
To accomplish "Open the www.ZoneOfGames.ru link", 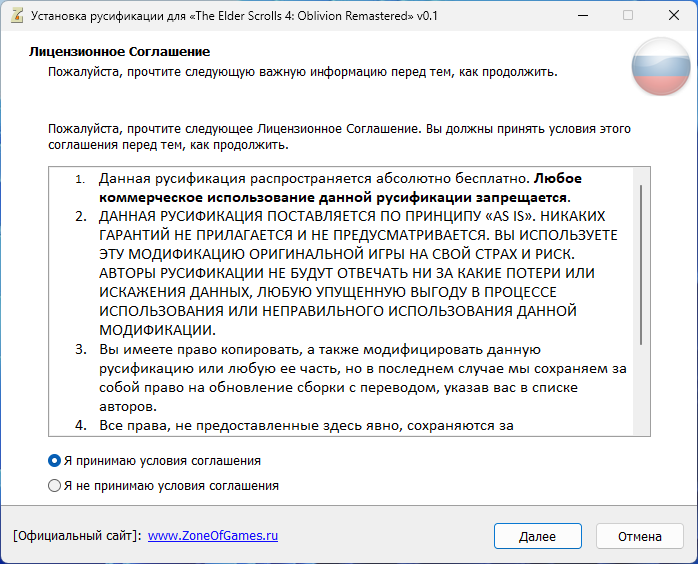I will 213,536.
